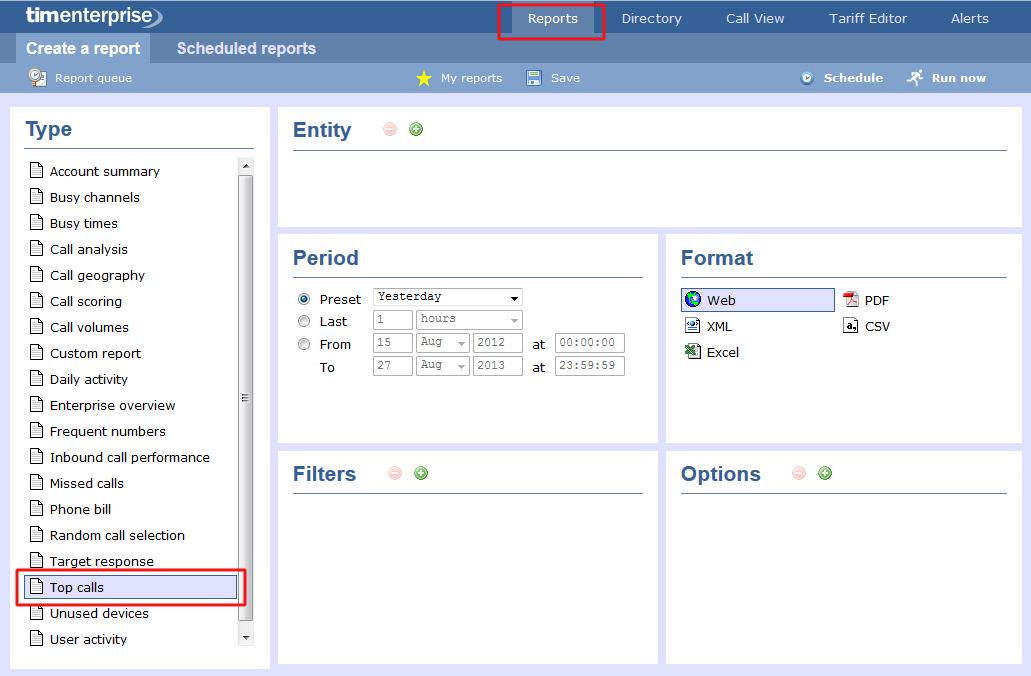Click the green add icon beside Options
1031x676 pixels.
(x=825, y=473)
